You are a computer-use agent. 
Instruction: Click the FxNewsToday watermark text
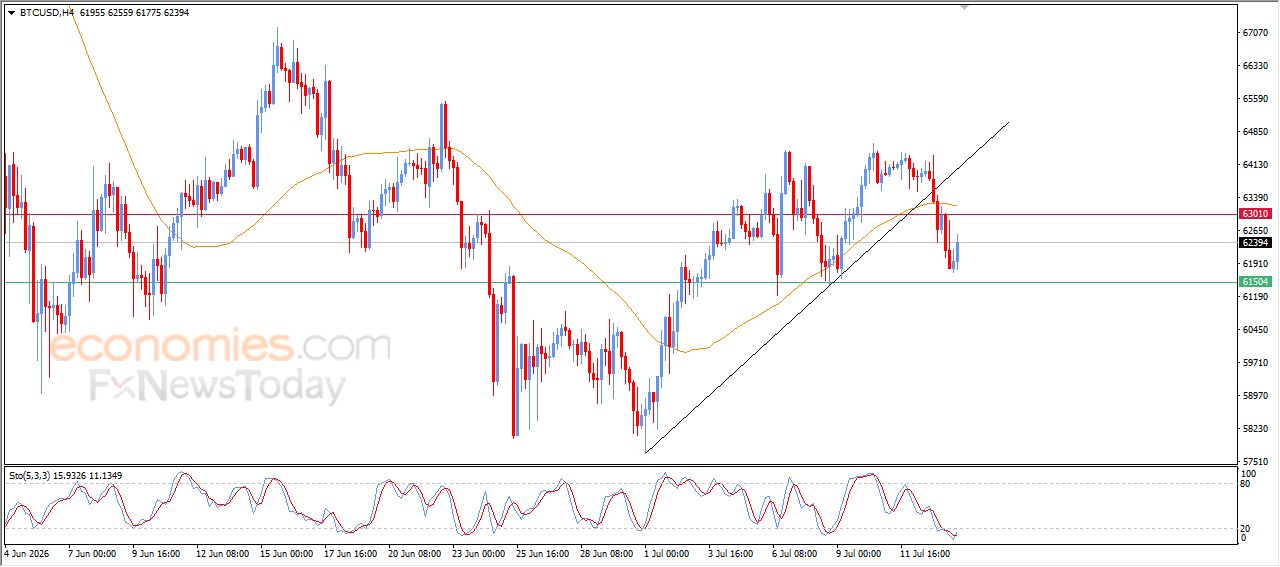click(218, 386)
